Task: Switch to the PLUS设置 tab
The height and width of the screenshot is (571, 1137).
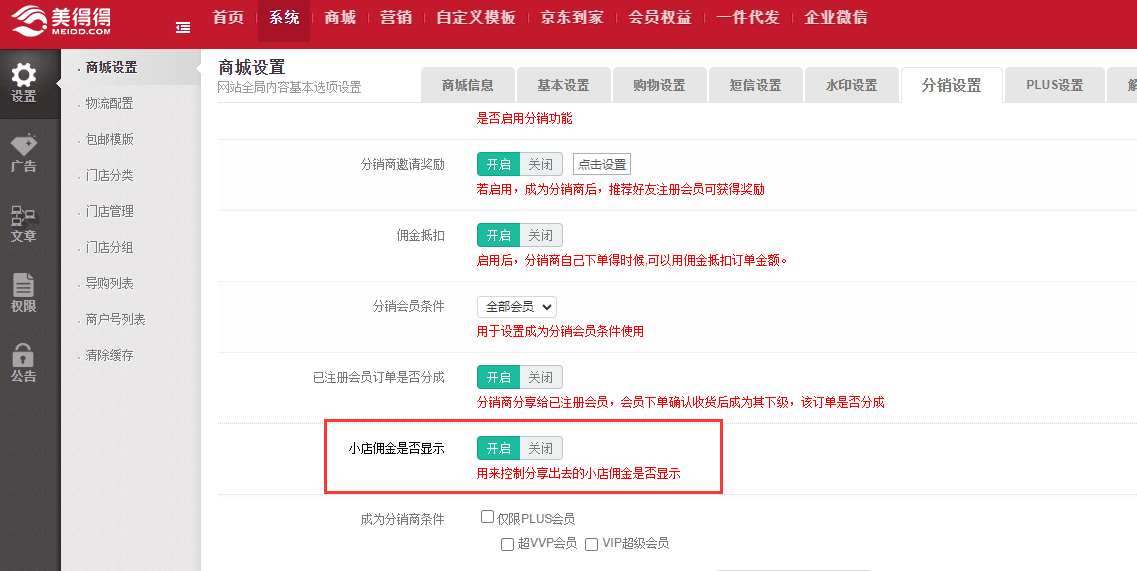Action: tap(1054, 85)
